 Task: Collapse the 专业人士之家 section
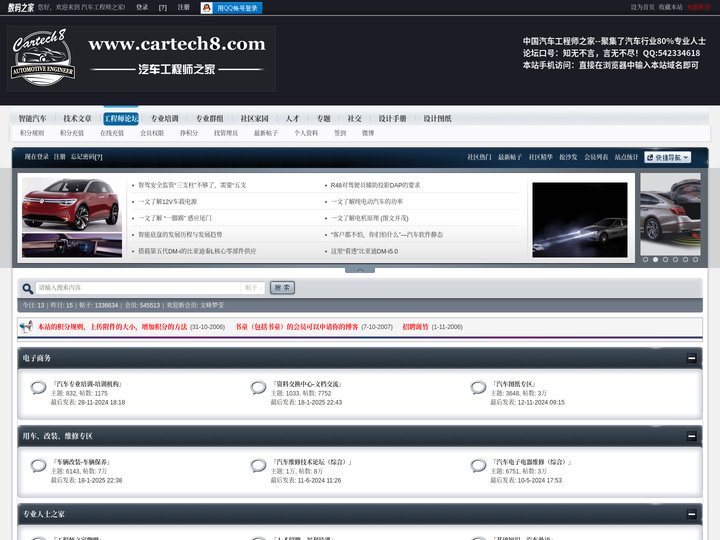click(x=692, y=514)
